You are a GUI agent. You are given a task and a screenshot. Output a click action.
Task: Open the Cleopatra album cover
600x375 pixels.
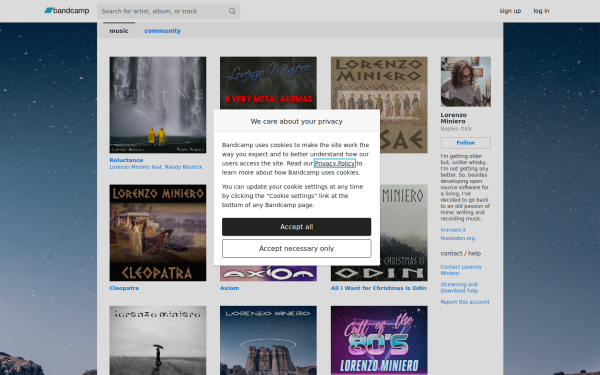coord(158,233)
